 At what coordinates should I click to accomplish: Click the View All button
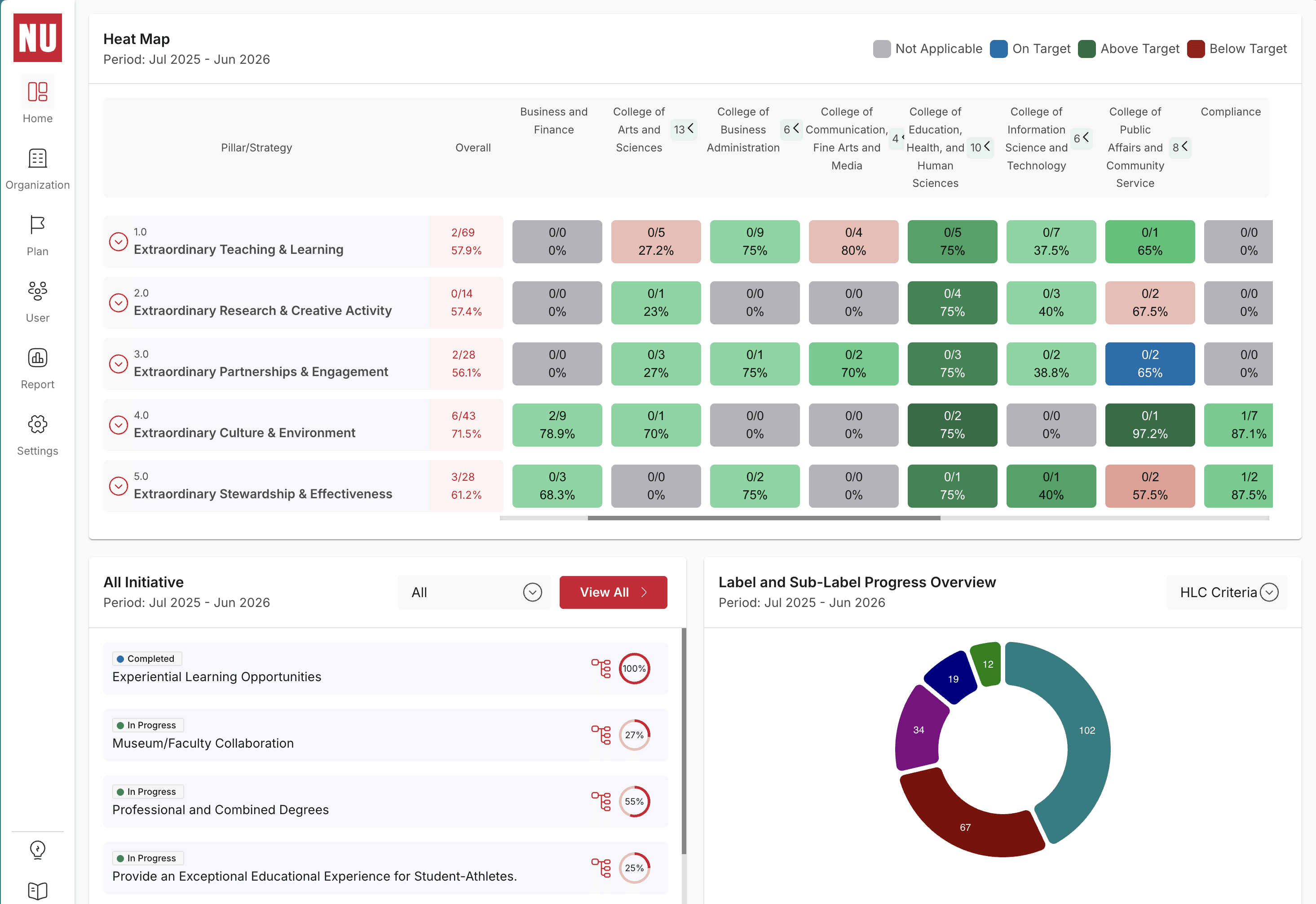point(613,593)
